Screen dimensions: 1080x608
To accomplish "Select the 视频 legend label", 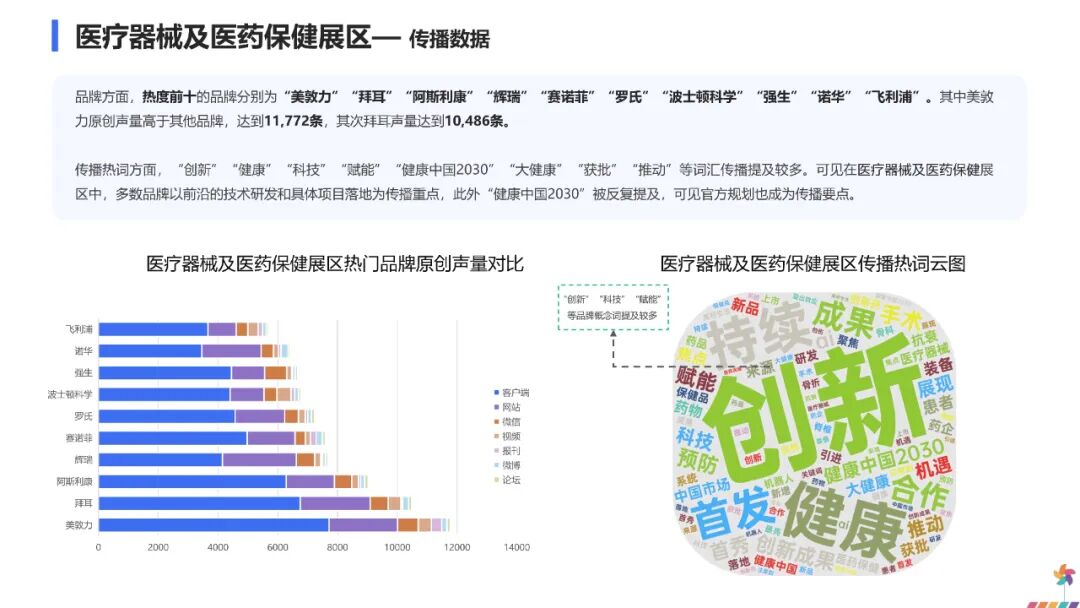I will tap(511, 437).
